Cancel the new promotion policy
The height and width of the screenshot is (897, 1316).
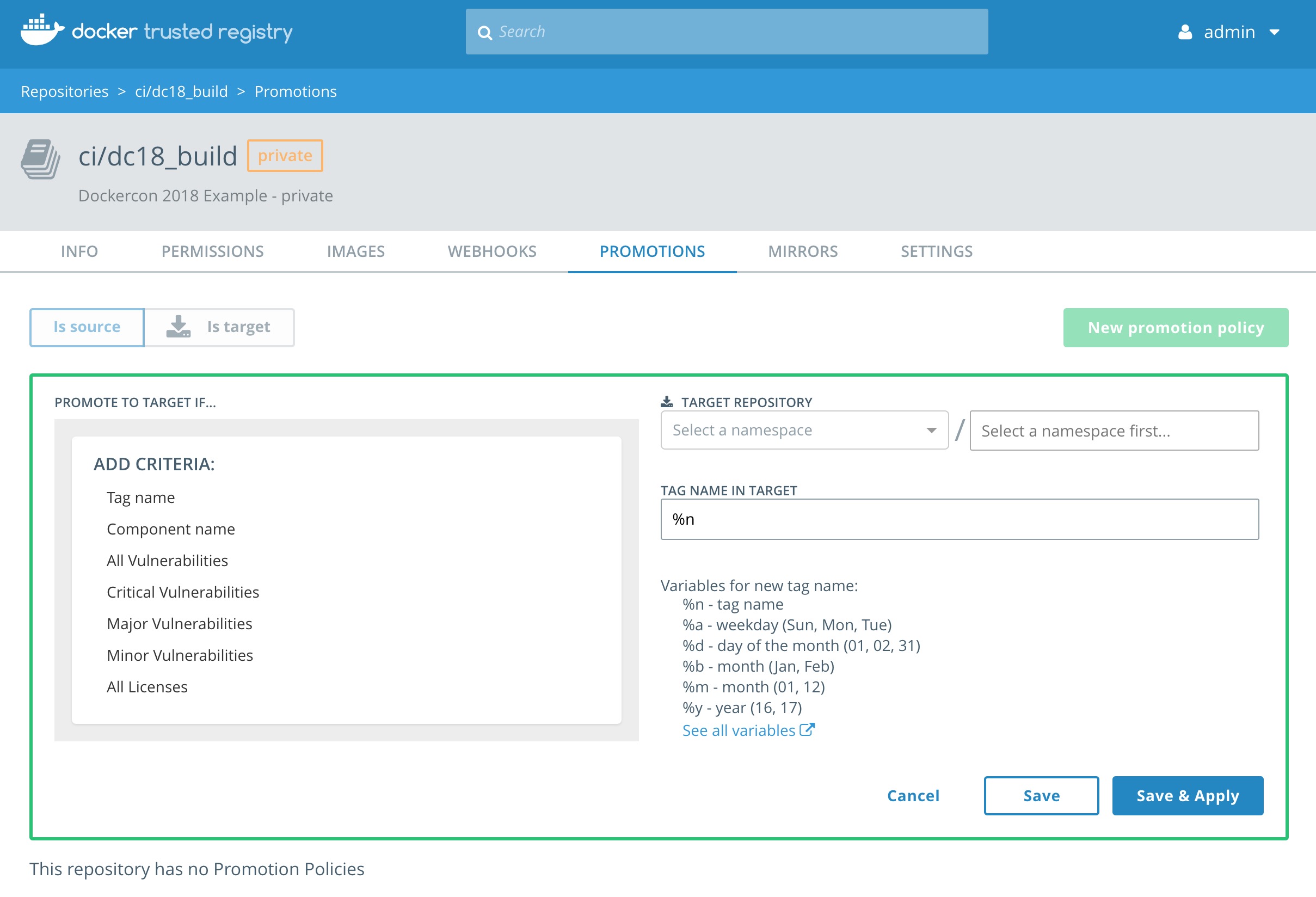[x=913, y=796]
